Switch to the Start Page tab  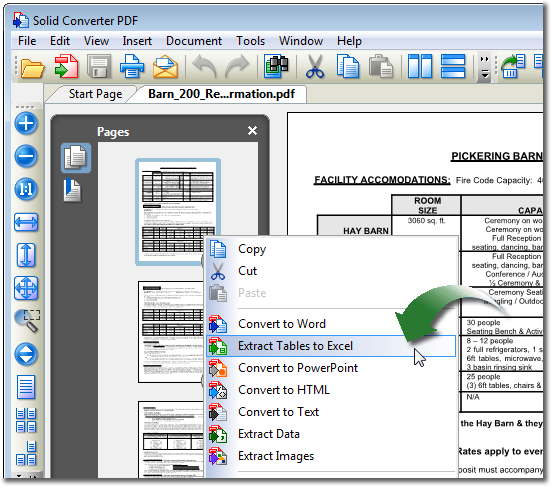(95, 94)
